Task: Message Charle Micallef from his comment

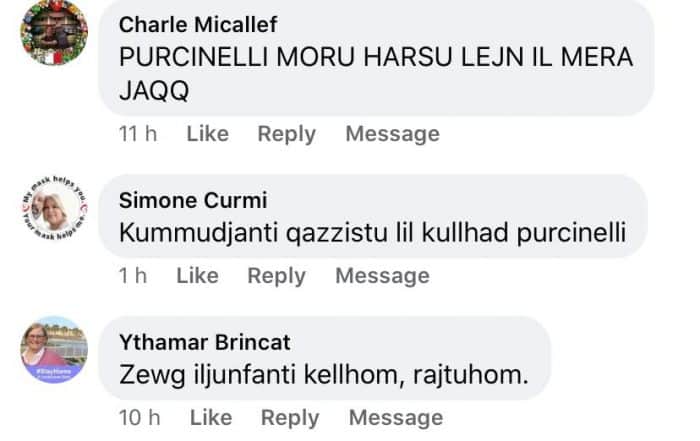Action: 392,134
